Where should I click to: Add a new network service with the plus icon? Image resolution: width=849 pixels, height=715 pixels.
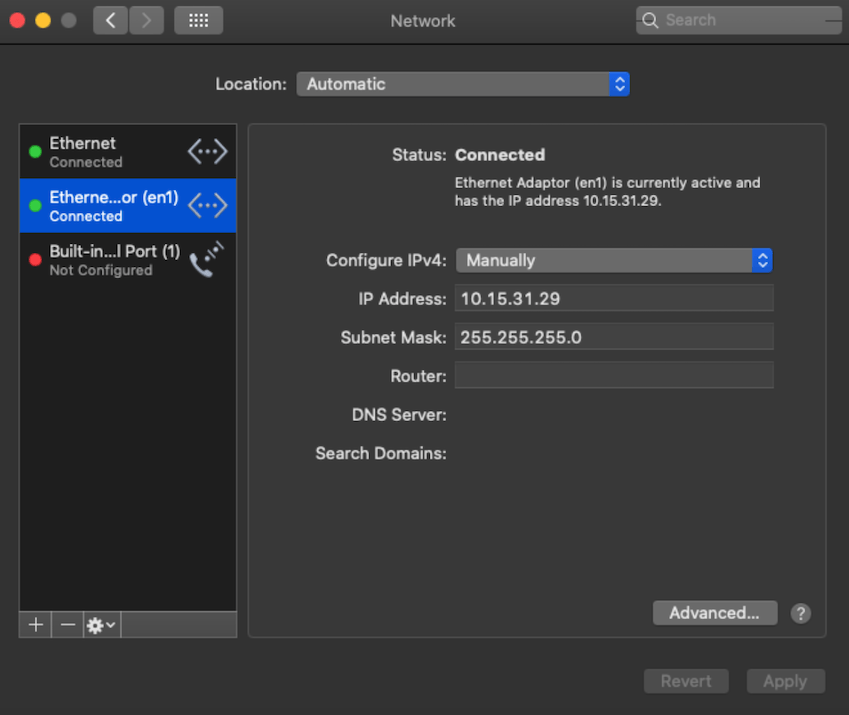point(34,625)
